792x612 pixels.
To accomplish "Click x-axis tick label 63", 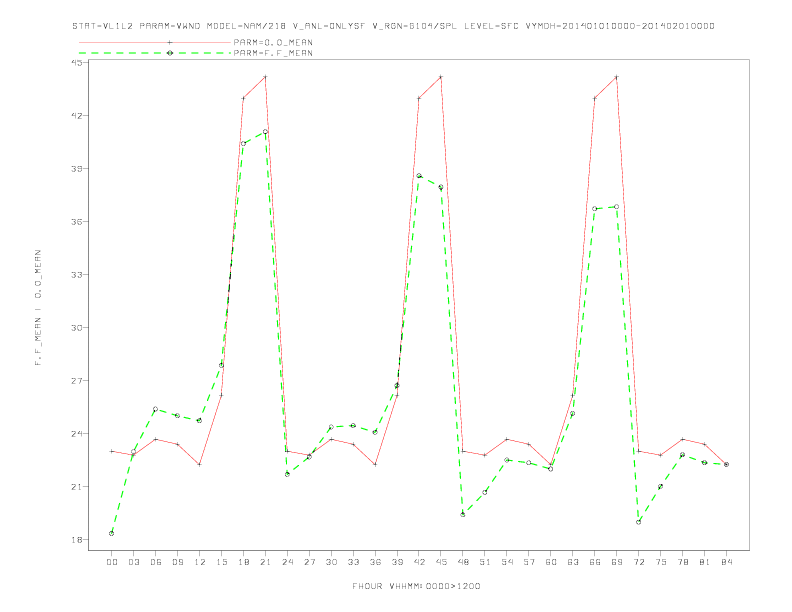I will 573,562.
